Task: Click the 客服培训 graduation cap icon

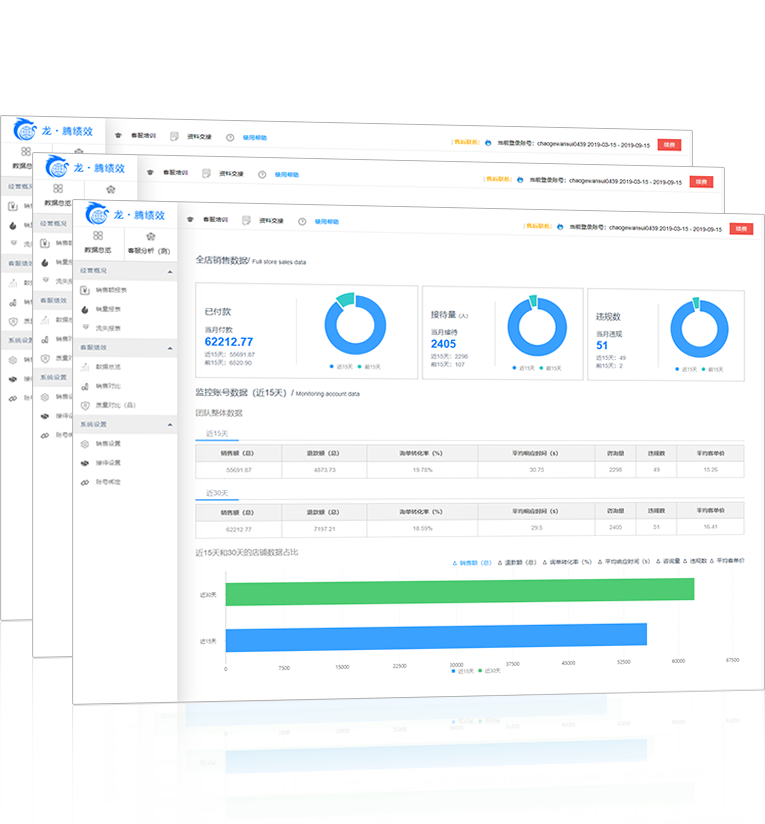Action: pyautogui.click(x=190, y=220)
